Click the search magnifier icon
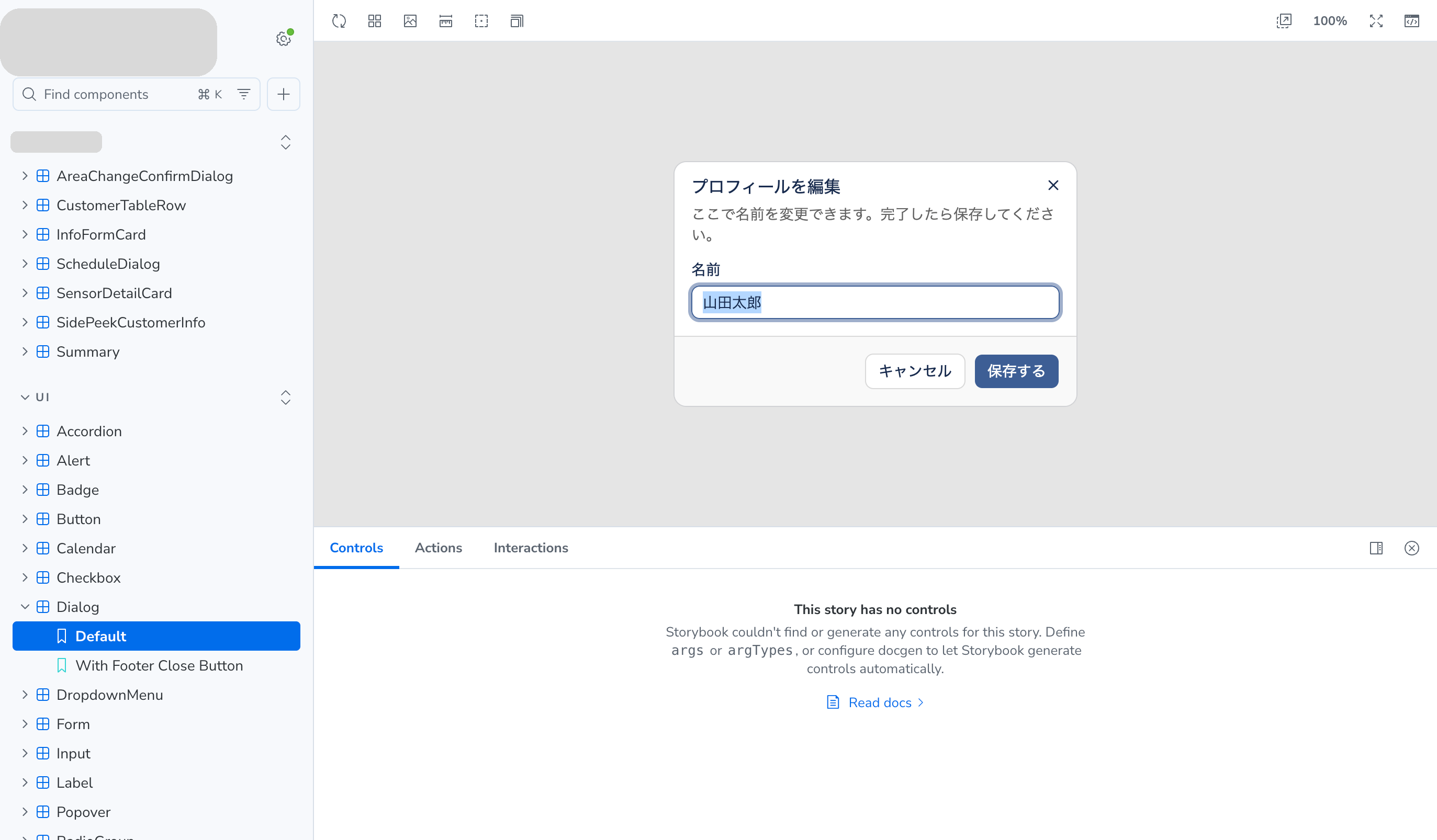Screen dimensions: 1437x840 tap(29, 94)
